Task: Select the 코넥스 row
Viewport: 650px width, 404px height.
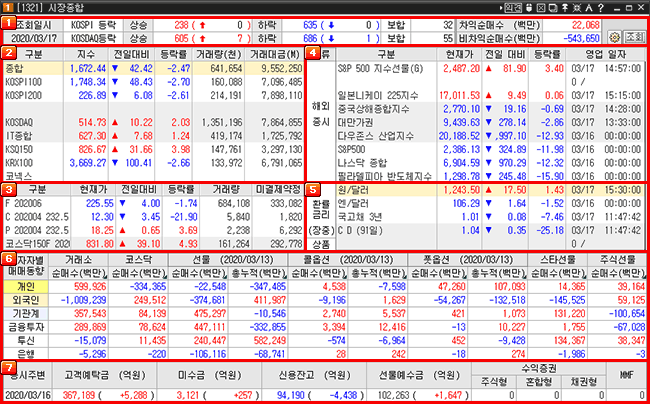Action: [x=153, y=175]
